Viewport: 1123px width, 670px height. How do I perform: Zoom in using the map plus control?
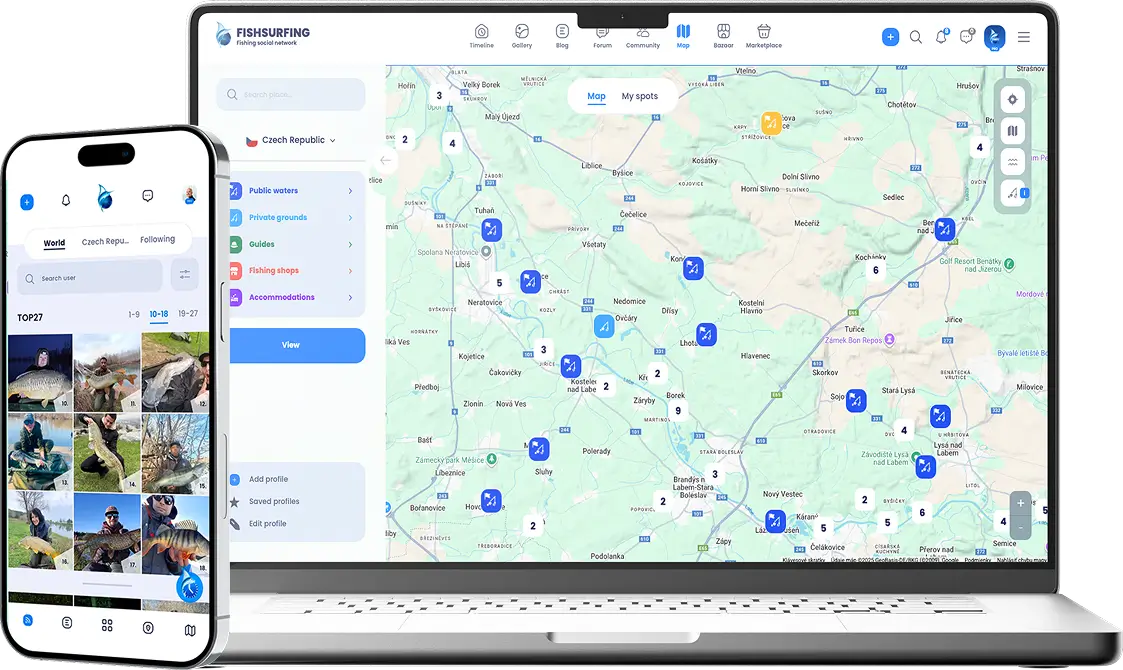1020,503
